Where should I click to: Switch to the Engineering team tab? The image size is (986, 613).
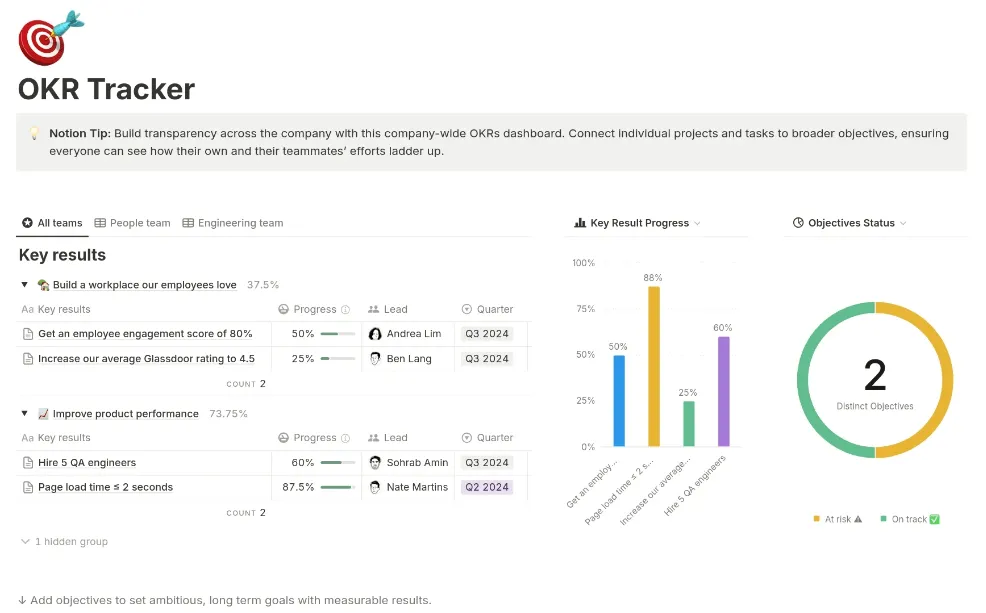coord(233,223)
